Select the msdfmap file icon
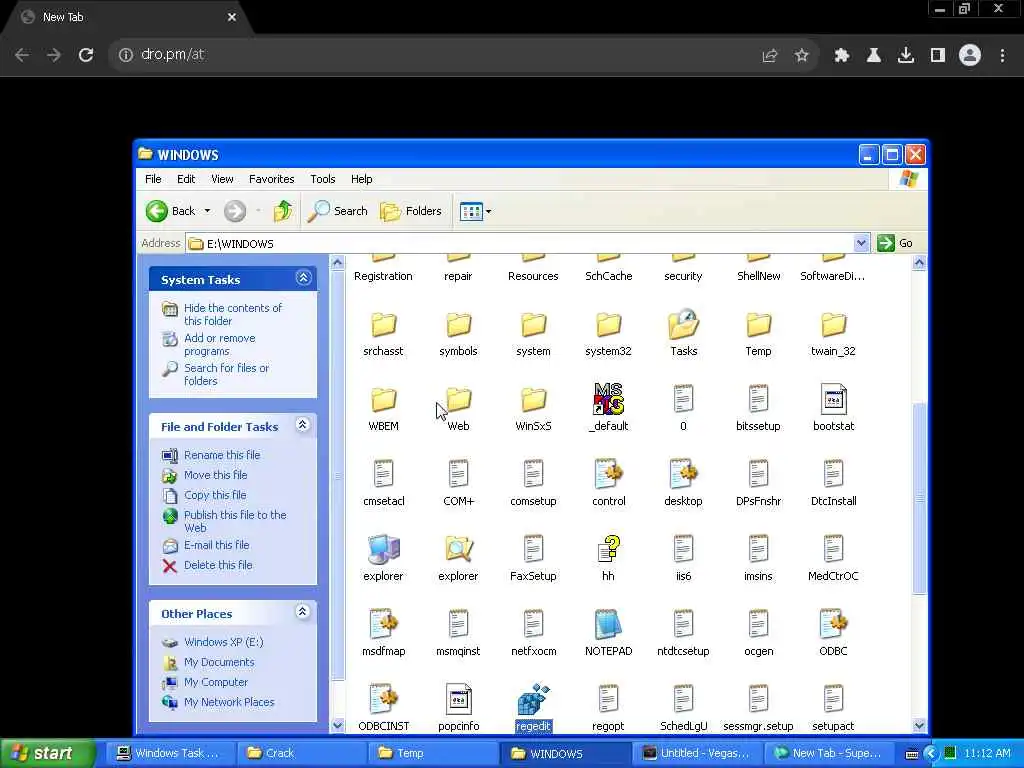1024x768 pixels. (x=383, y=625)
